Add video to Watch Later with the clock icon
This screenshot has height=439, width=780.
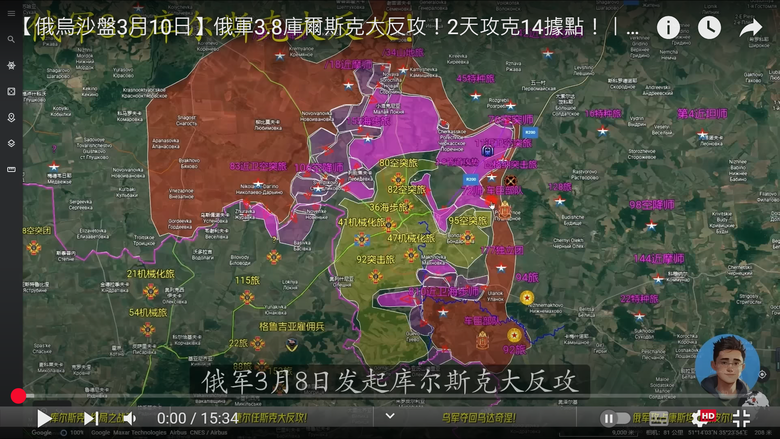point(709,27)
